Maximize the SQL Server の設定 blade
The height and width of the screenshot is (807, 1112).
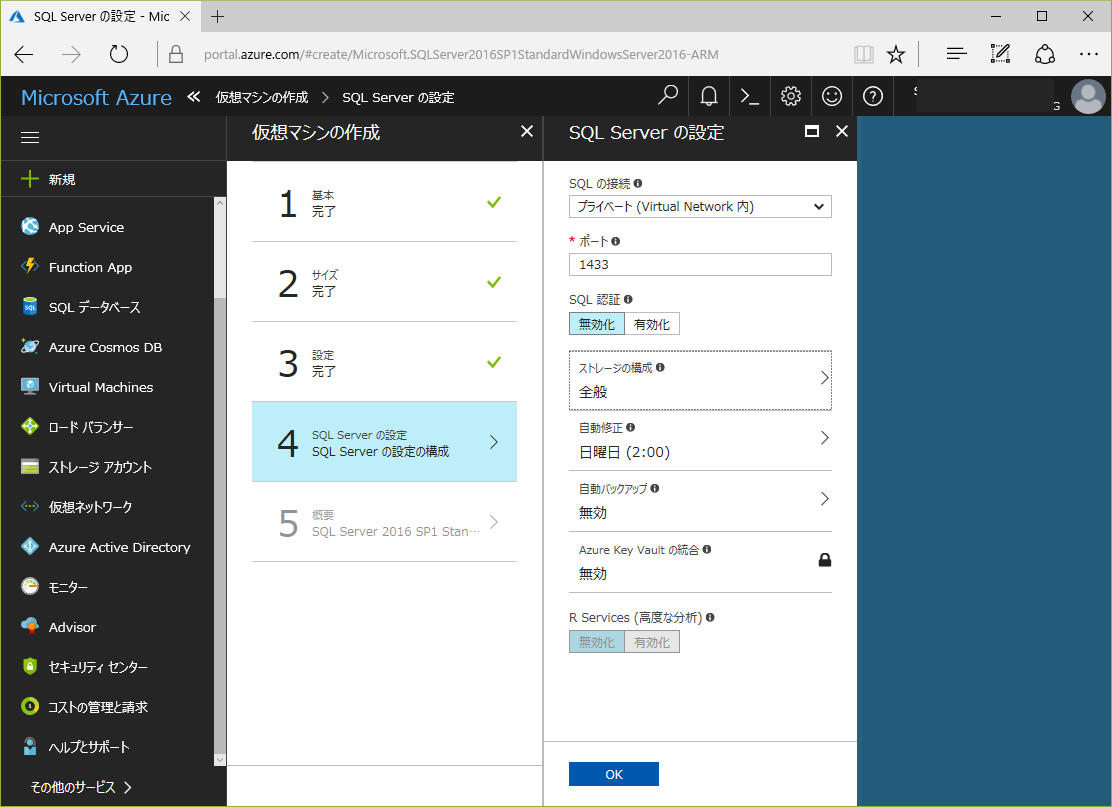click(812, 131)
